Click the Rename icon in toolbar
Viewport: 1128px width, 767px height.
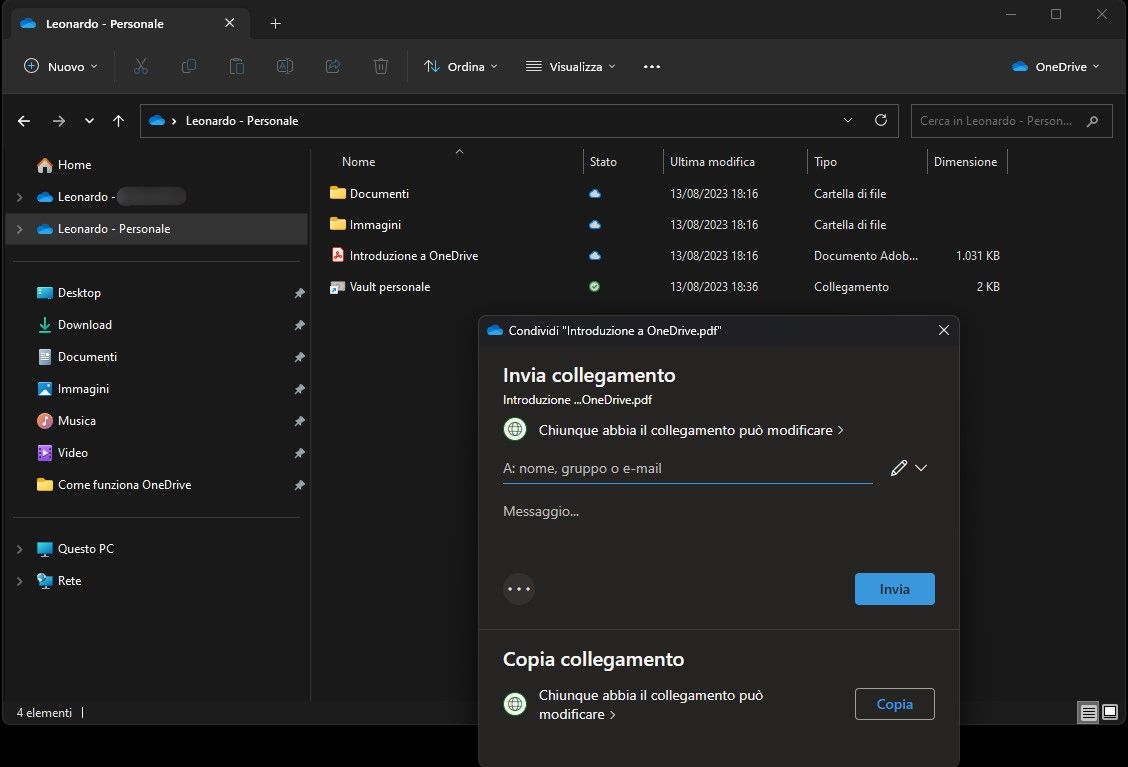tap(285, 66)
